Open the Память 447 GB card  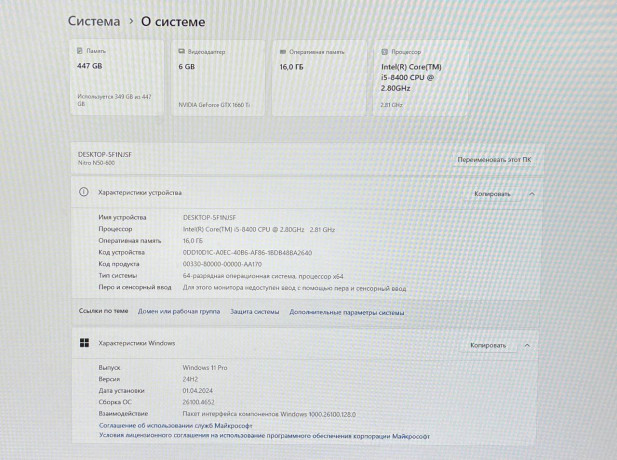click(x=117, y=77)
